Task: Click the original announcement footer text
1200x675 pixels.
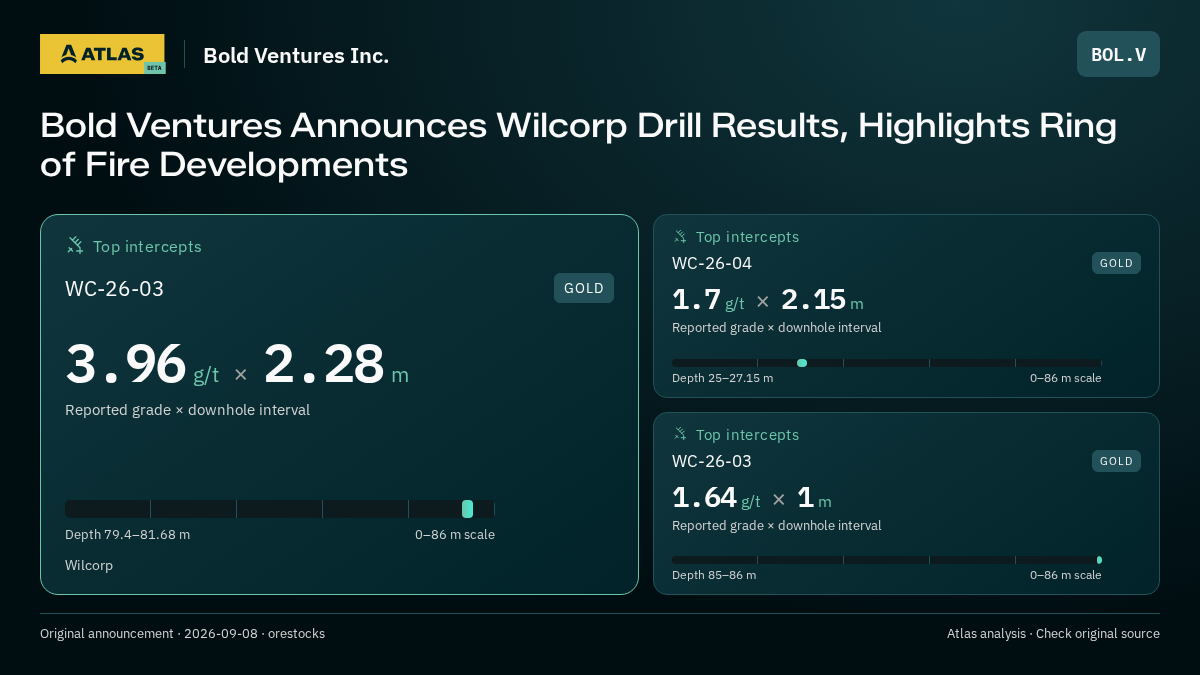Action: click(182, 633)
